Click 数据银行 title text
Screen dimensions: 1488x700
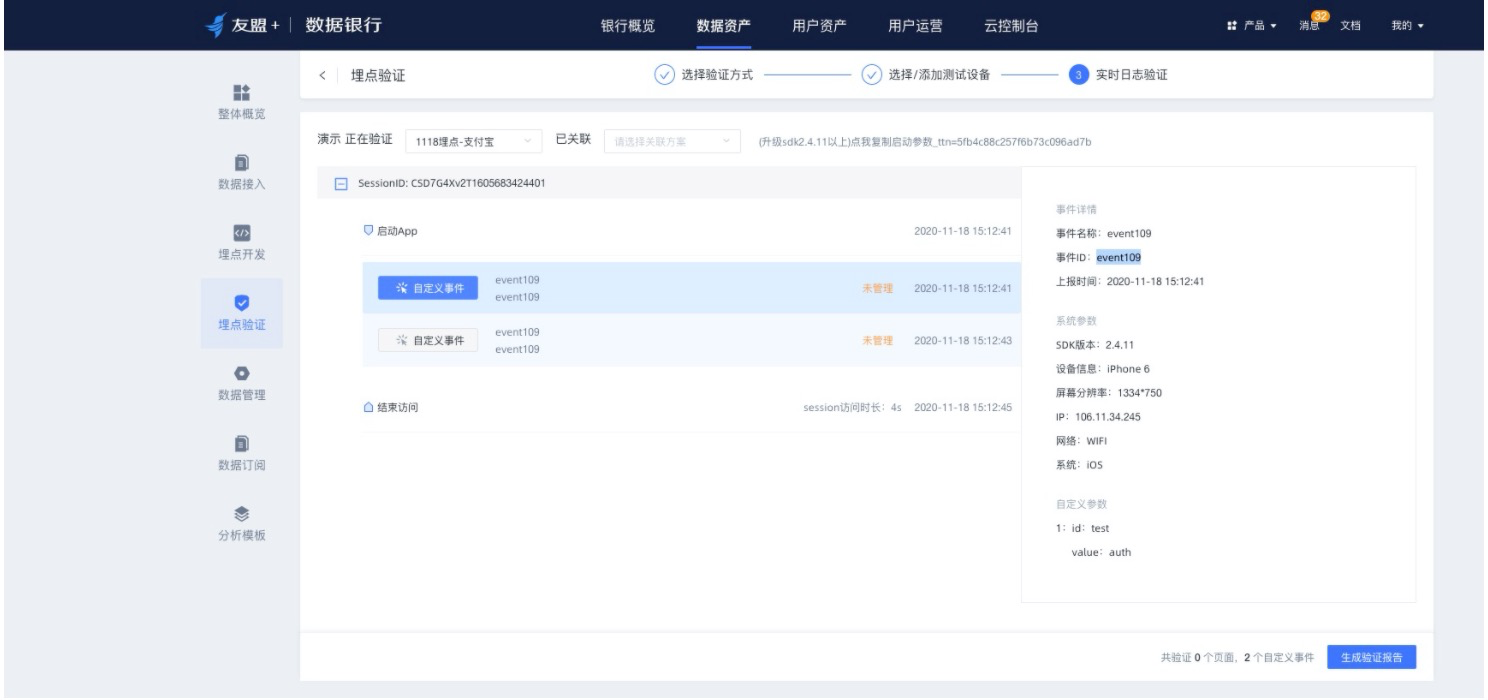click(343, 25)
